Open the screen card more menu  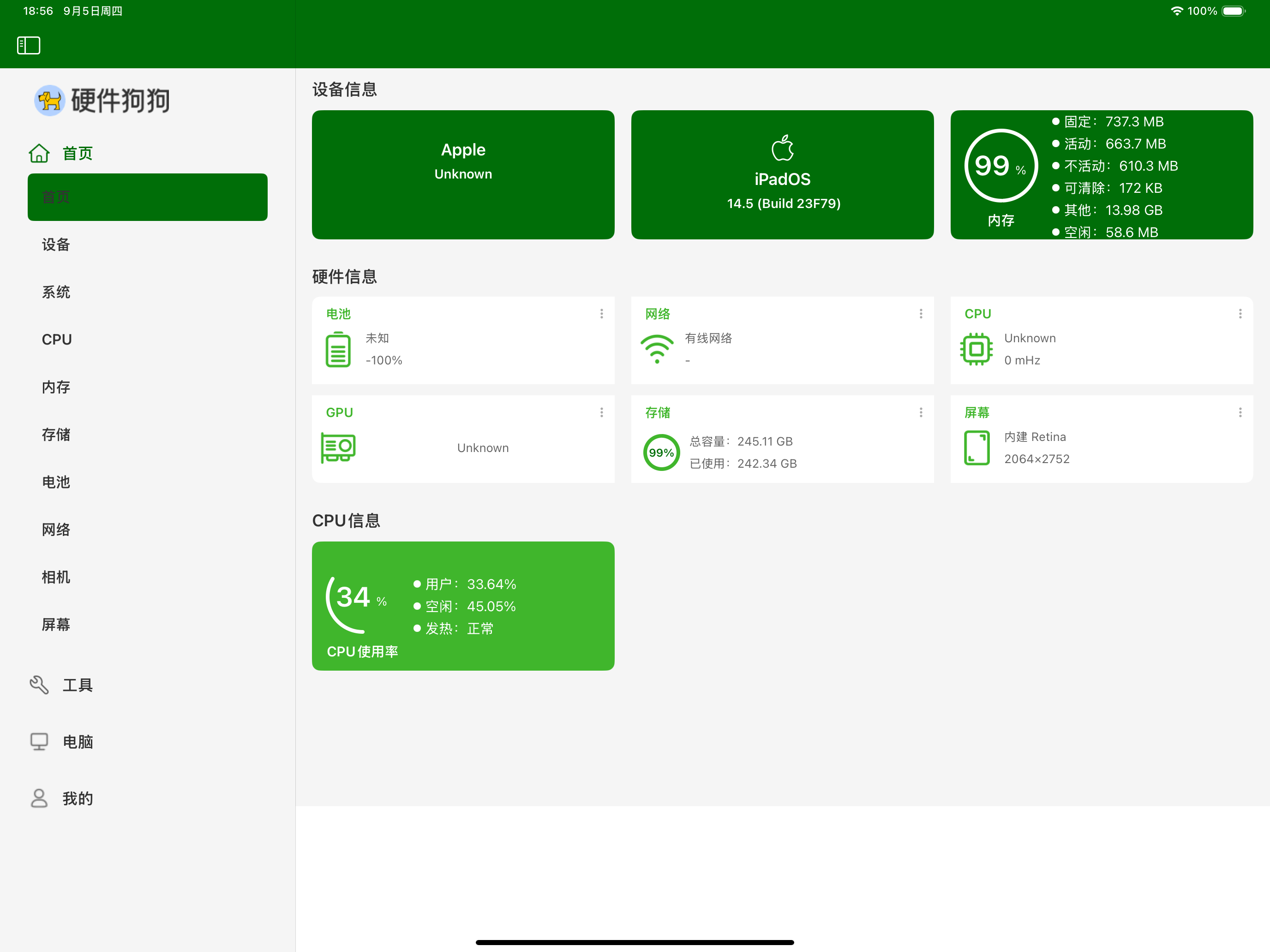[x=1240, y=412]
